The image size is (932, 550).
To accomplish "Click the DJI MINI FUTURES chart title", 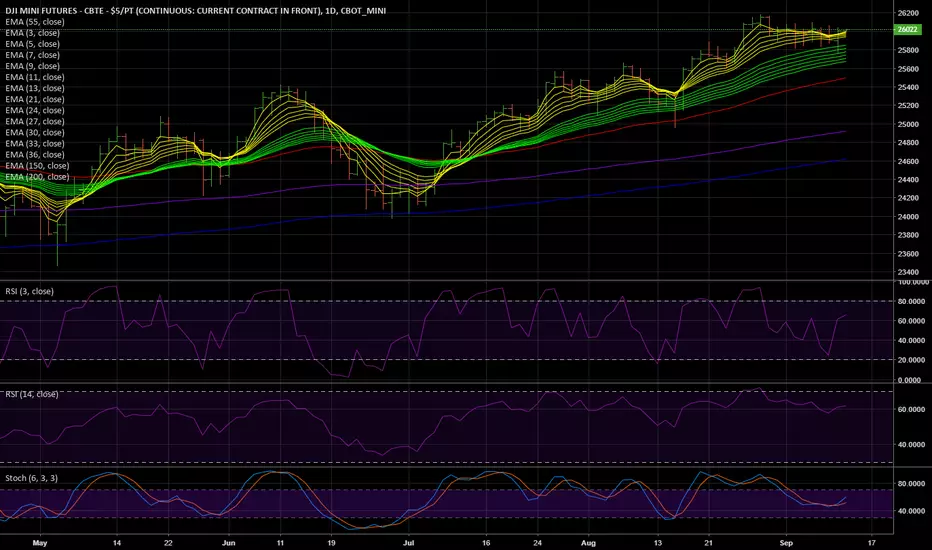I will coord(196,11).
